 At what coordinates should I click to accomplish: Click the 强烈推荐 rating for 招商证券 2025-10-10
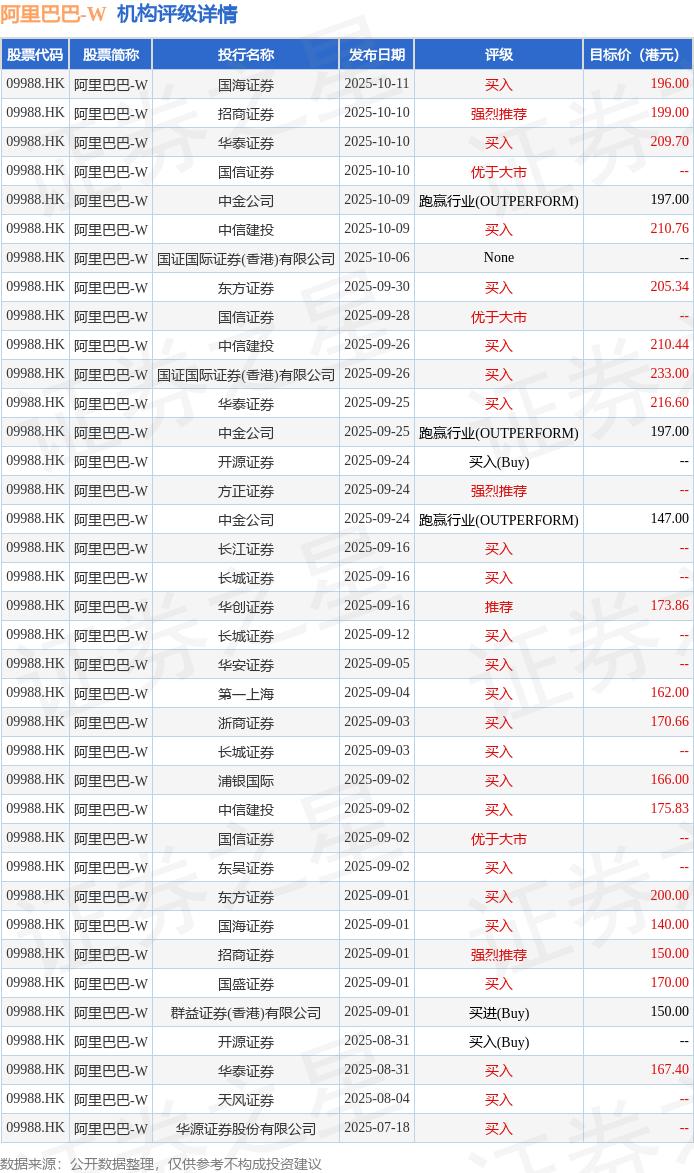499,114
